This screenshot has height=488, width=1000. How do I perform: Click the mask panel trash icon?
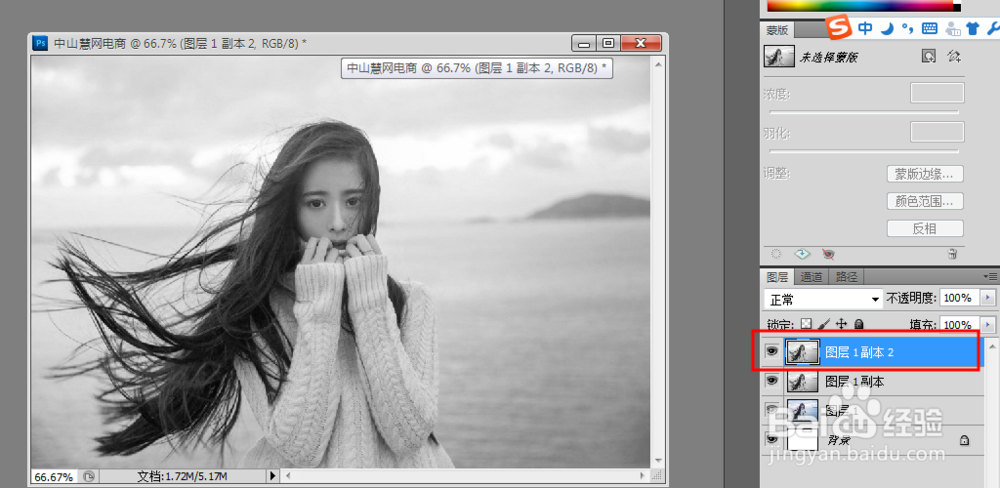tap(952, 254)
